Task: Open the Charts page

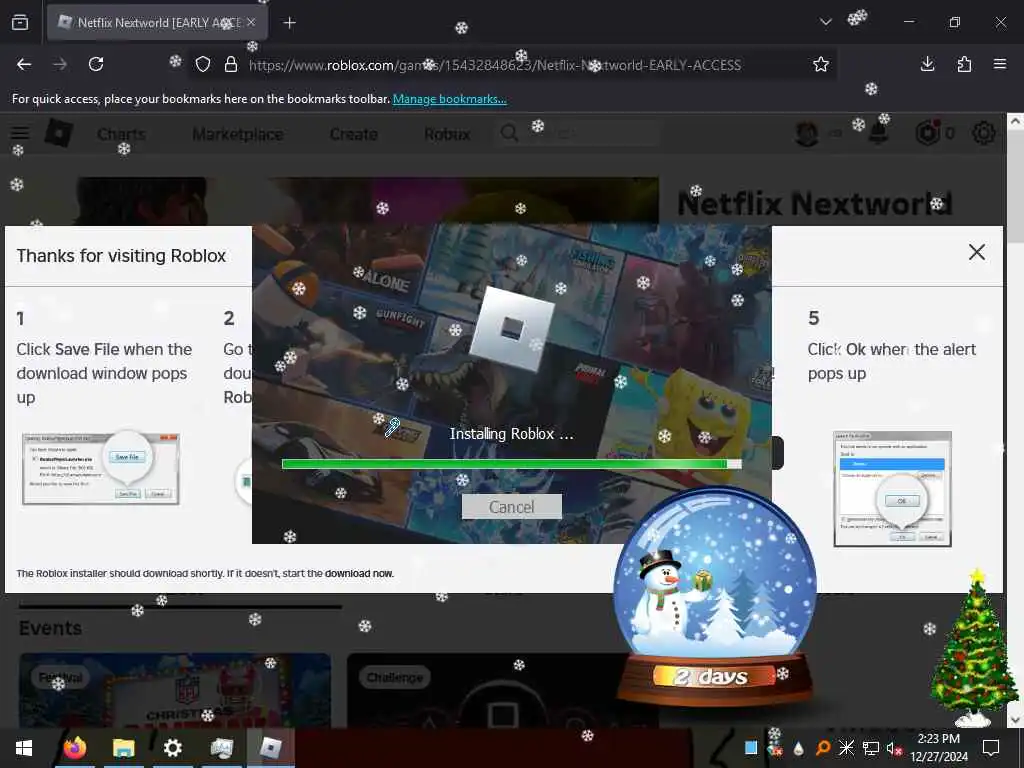Action: [121, 134]
